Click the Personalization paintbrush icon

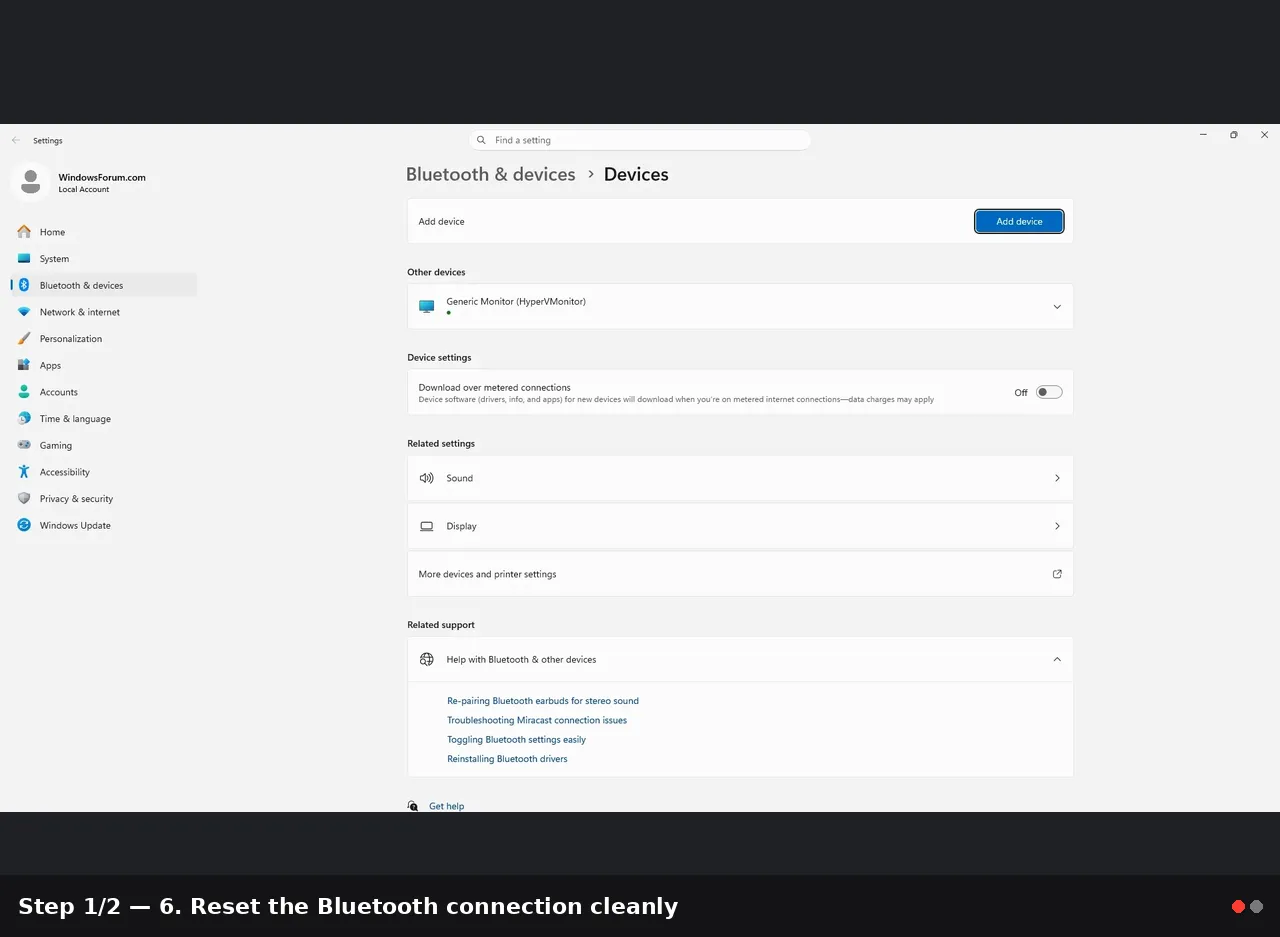point(24,338)
